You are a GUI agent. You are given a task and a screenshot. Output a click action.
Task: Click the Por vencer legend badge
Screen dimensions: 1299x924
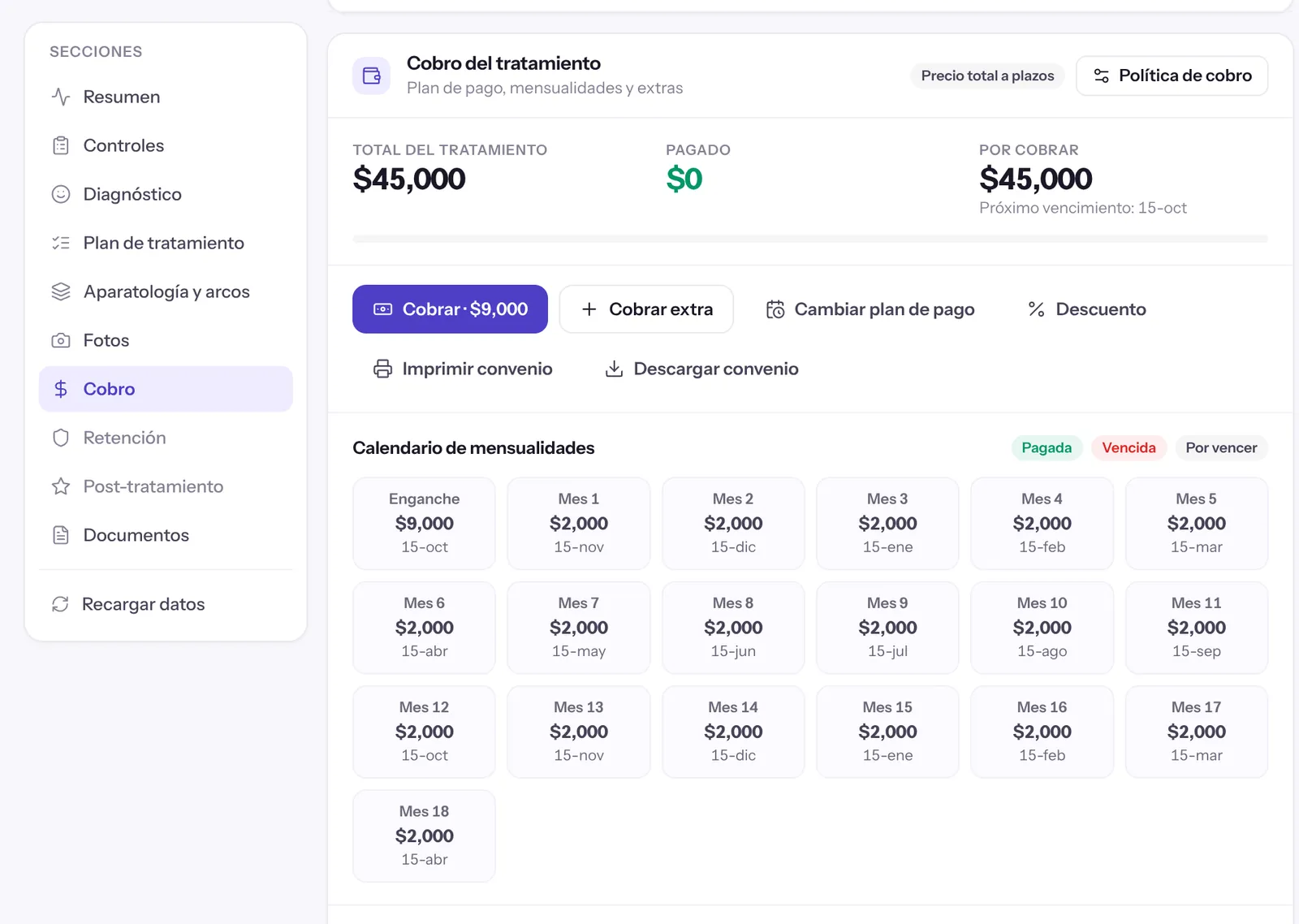click(1221, 448)
